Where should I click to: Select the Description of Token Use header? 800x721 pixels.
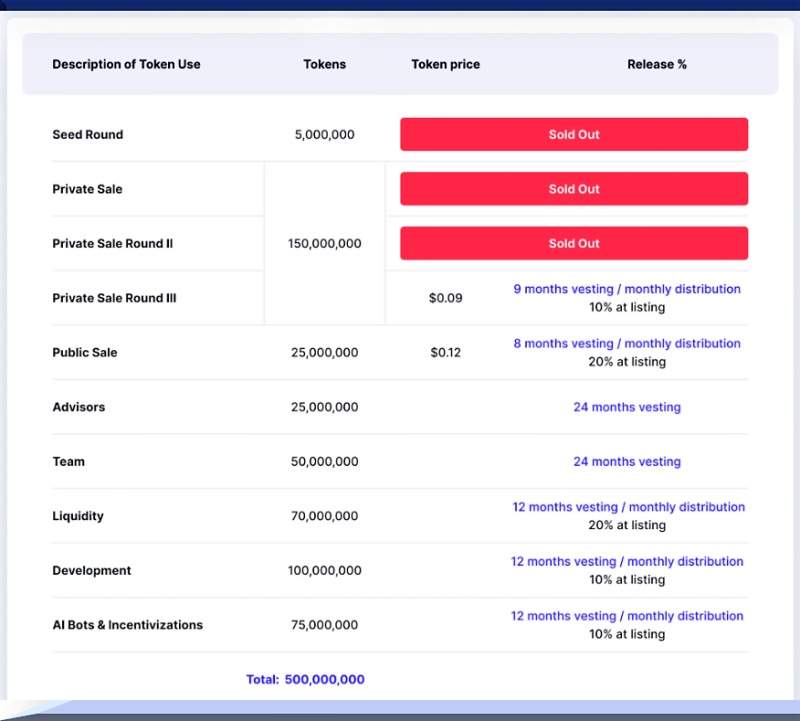pos(126,64)
